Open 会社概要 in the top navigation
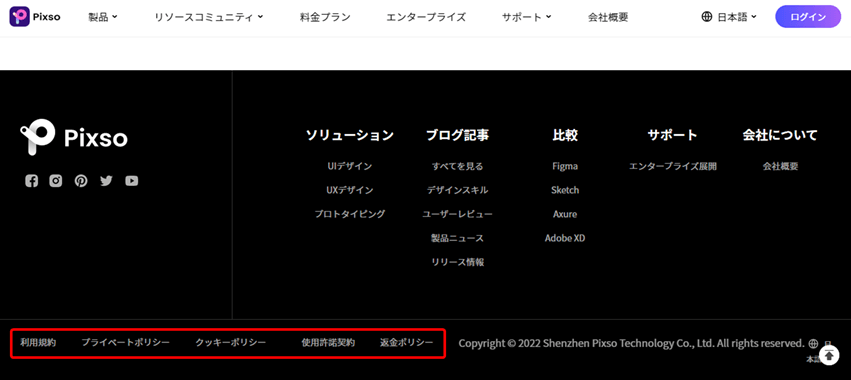851x380 pixels. (608, 17)
